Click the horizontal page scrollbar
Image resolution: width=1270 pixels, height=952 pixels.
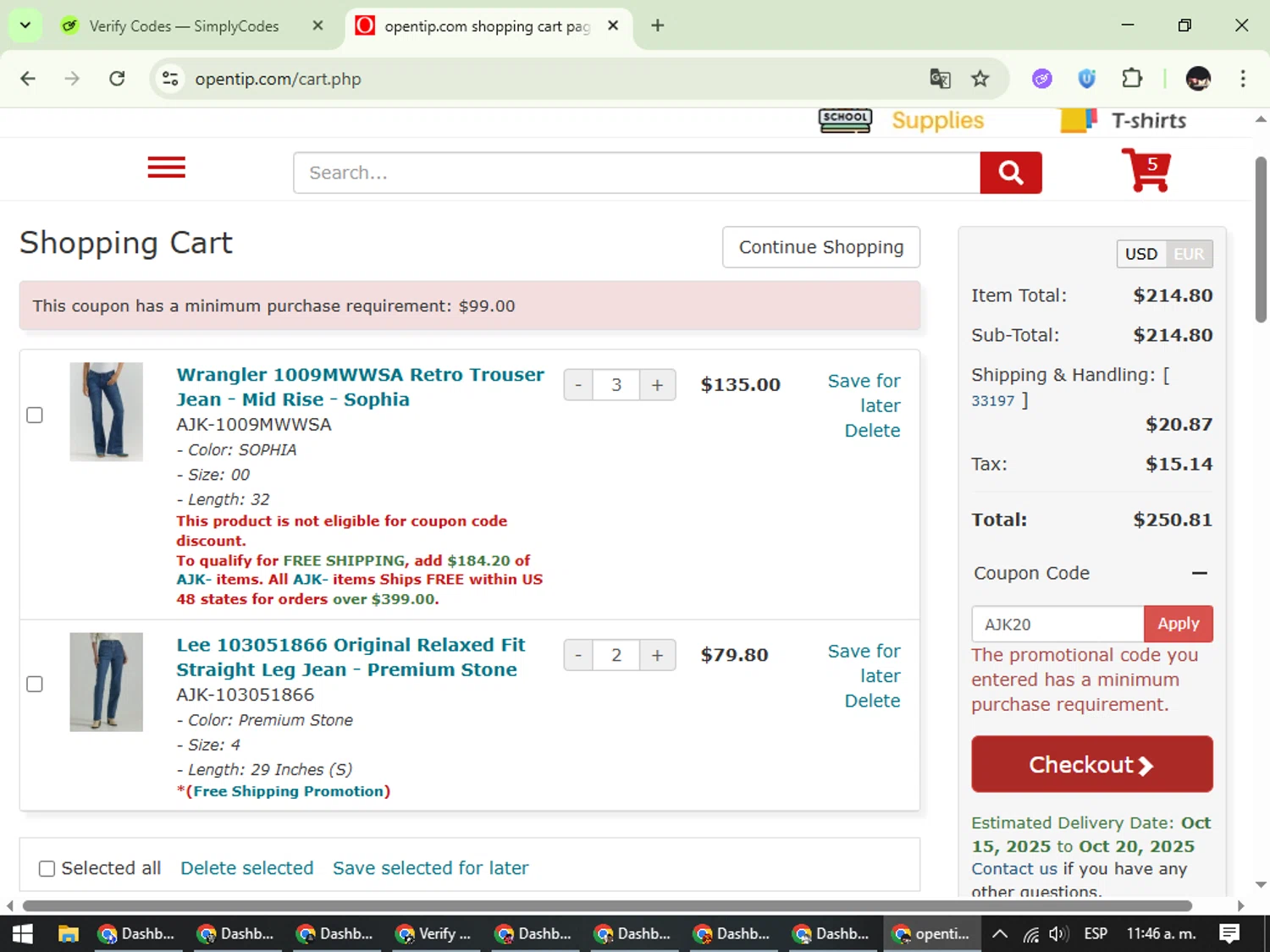tap(607, 905)
